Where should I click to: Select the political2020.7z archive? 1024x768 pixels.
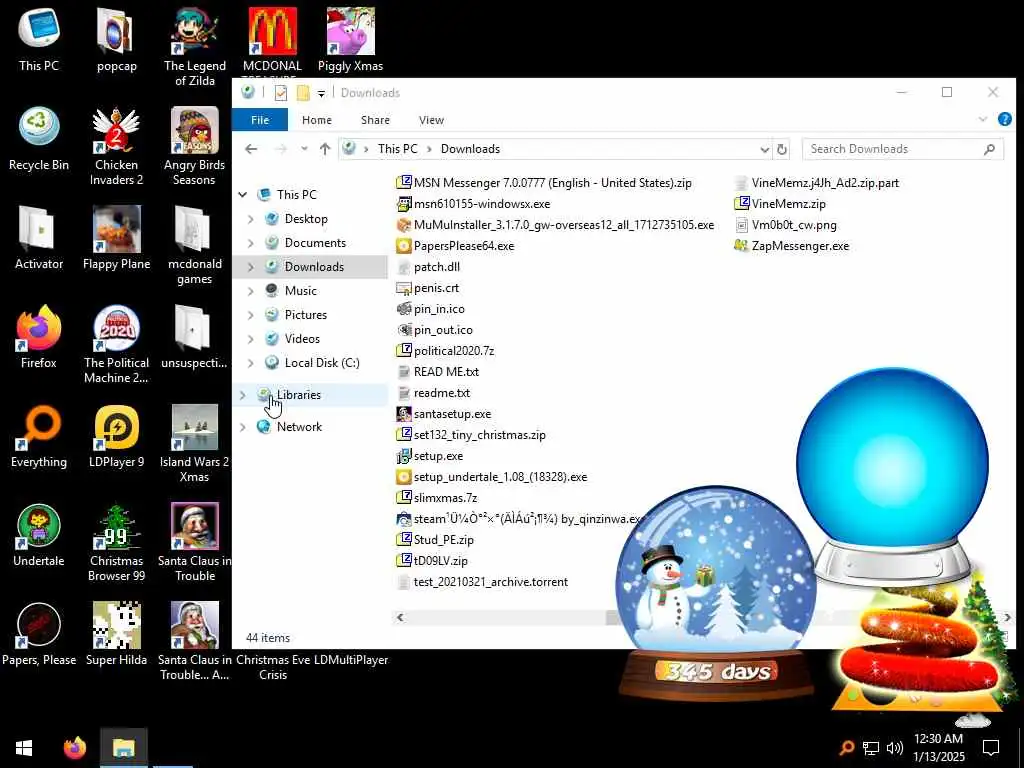click(x=445, y=351)
